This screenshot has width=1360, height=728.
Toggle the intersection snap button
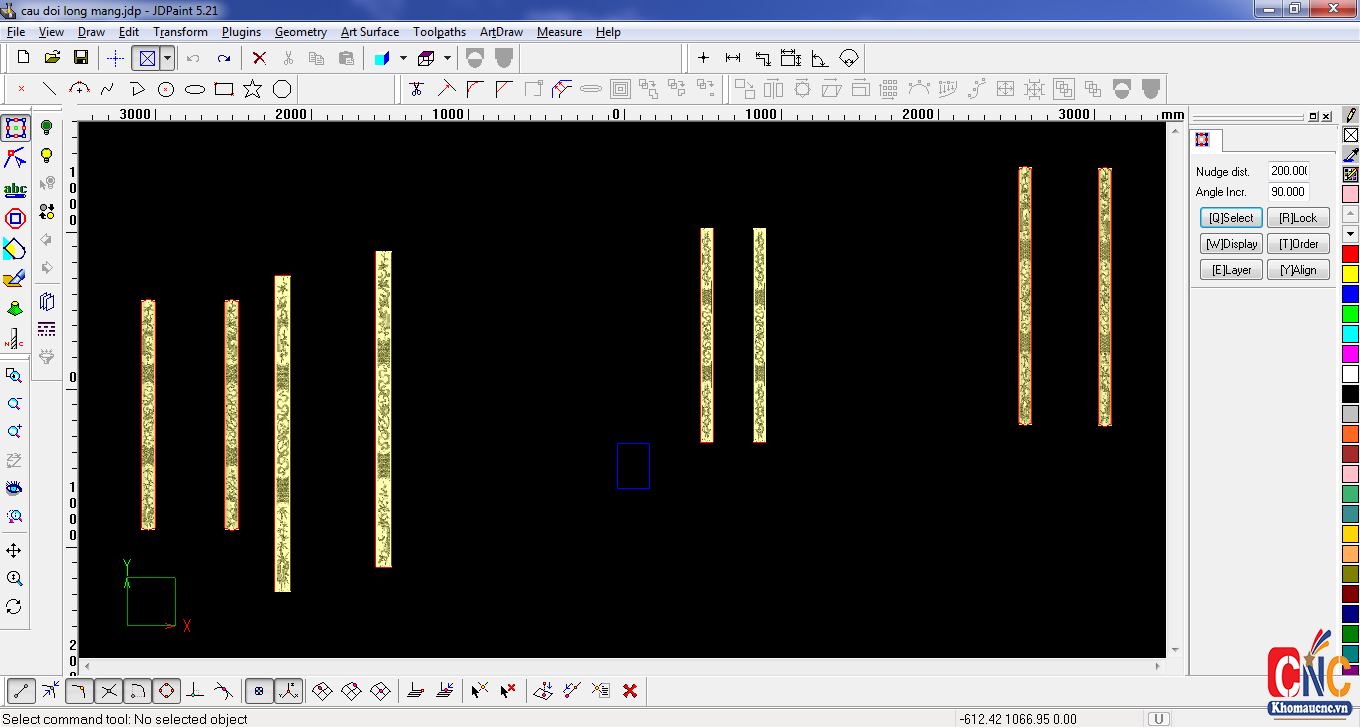[x=109, y=690]
